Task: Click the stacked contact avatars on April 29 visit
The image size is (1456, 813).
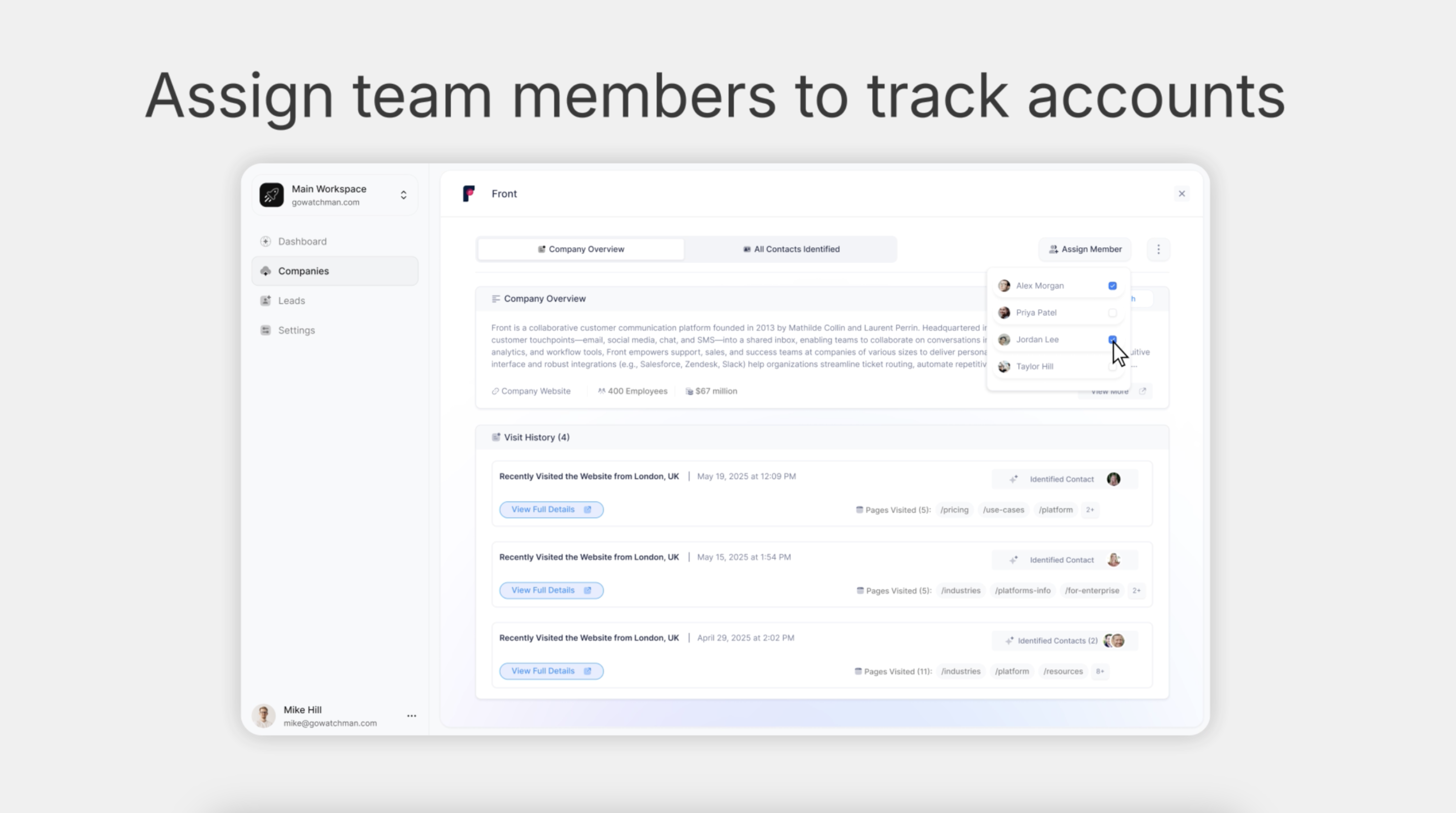Action: 1114,641
